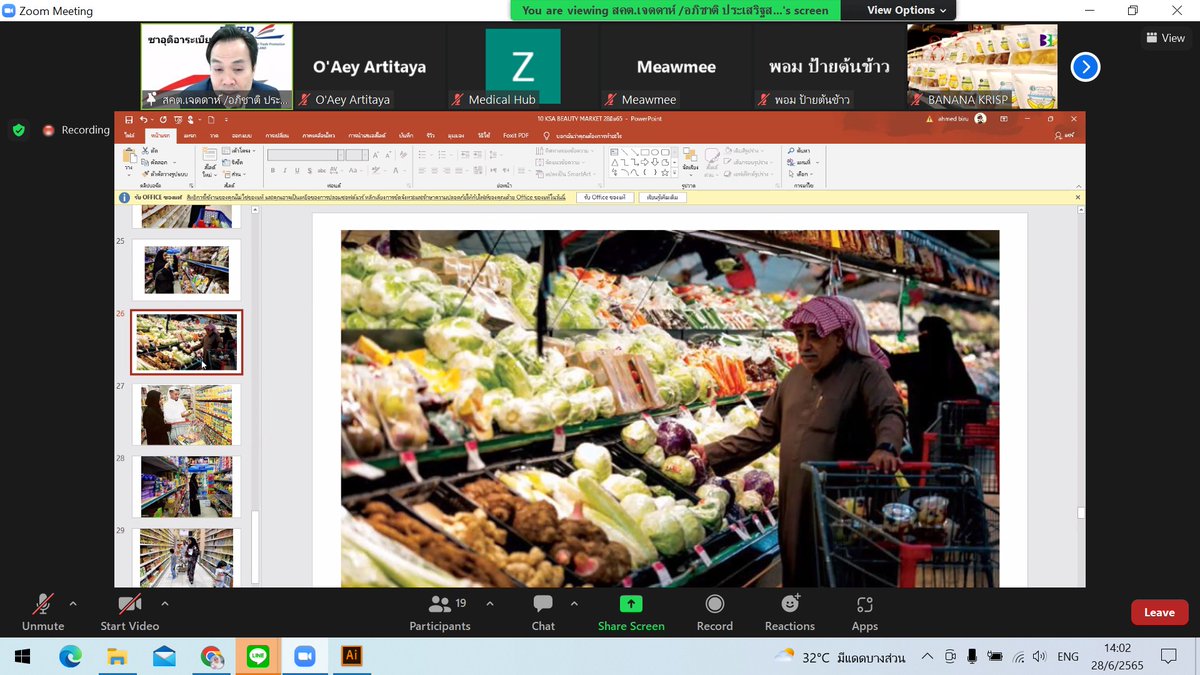
Task: Open Microsoft Edge from taskbar
Action: (70, 656)
